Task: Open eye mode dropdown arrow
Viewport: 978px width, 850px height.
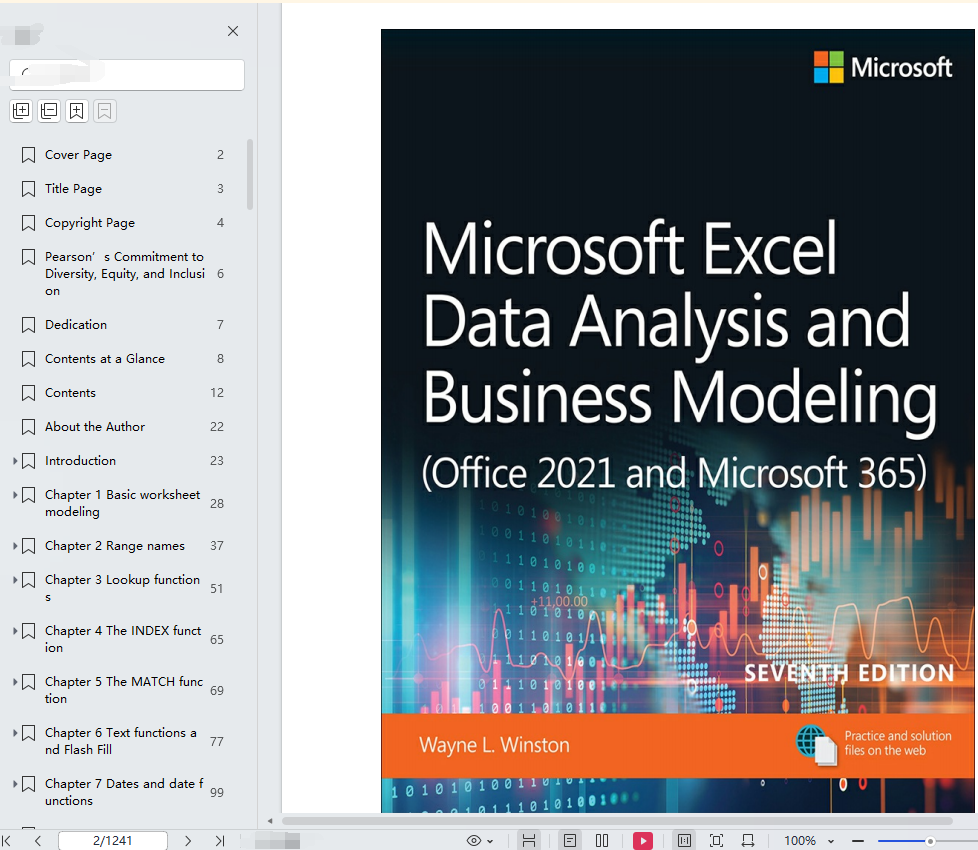Action: tap(490, 841)
